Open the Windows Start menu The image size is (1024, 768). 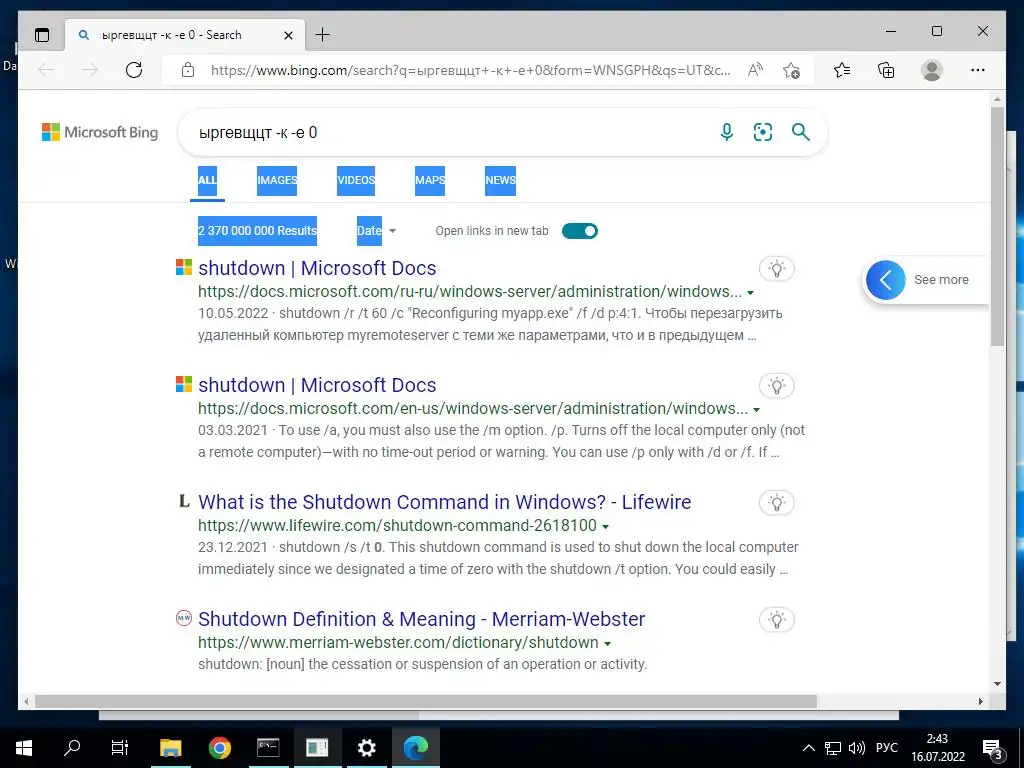(x=24, y=747)
